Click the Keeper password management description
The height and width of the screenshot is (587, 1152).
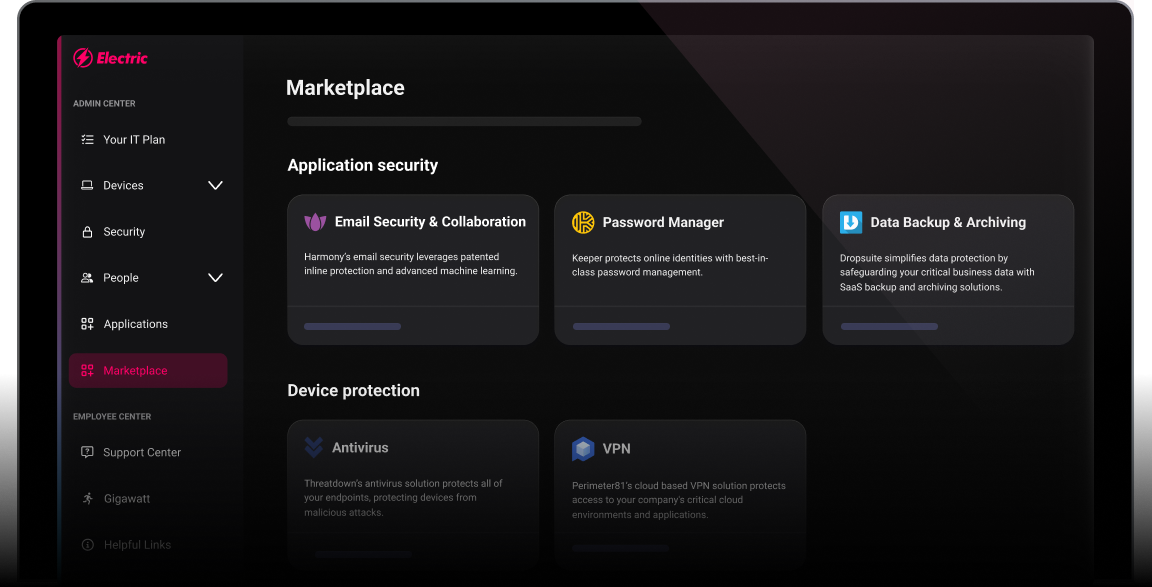[x=670, y=265]
